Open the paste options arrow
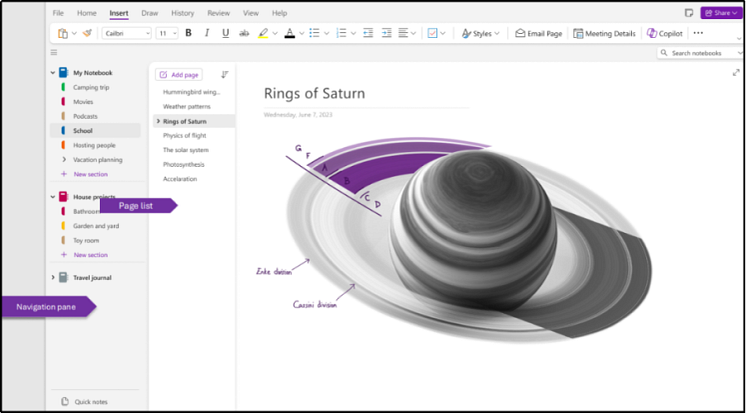This screenshot has width=746, height=413. (74, 34)
